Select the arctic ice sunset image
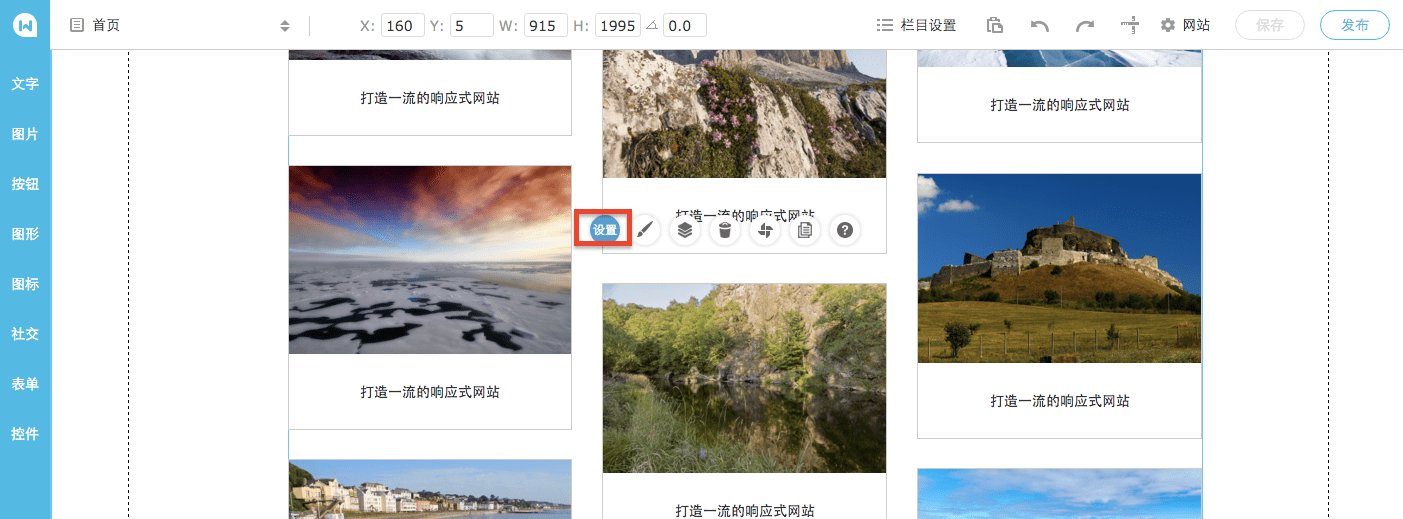The height and width of the screenshot is (519, 1403). click(430, 260)
